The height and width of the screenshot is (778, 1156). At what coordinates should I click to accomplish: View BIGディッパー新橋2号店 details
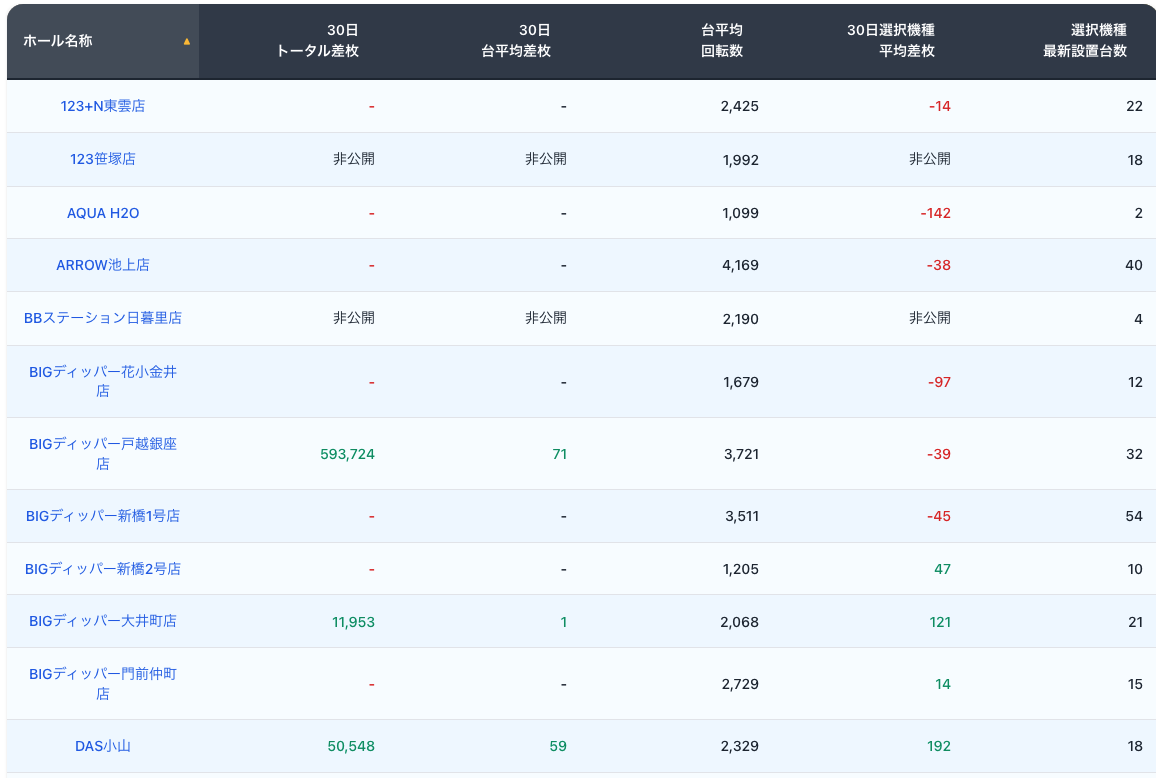103,569
